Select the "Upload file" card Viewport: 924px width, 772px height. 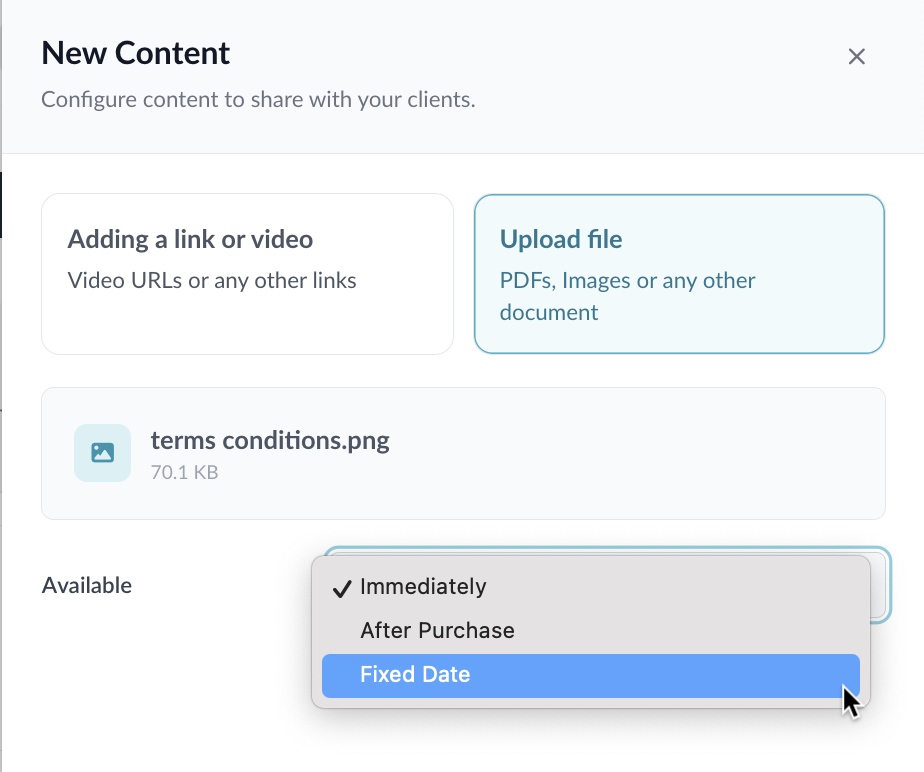click(x=679, y=274)
